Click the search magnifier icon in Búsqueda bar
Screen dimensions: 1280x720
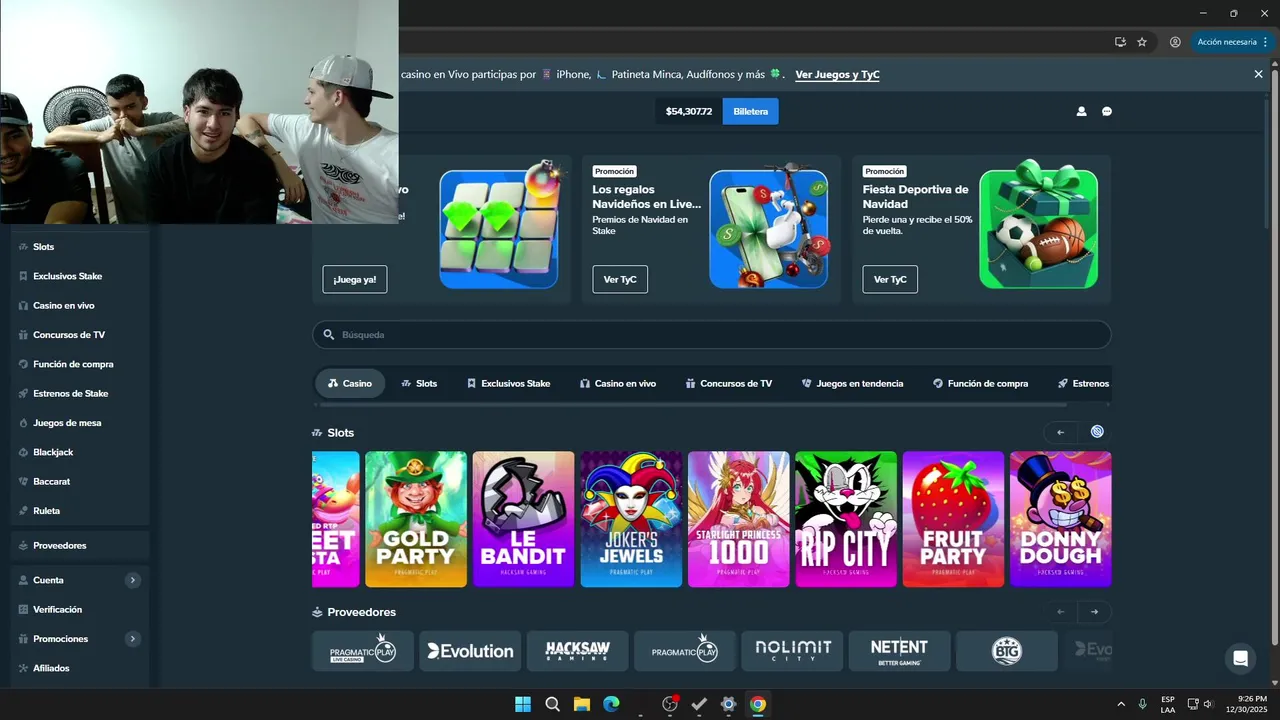click(329, 335)
